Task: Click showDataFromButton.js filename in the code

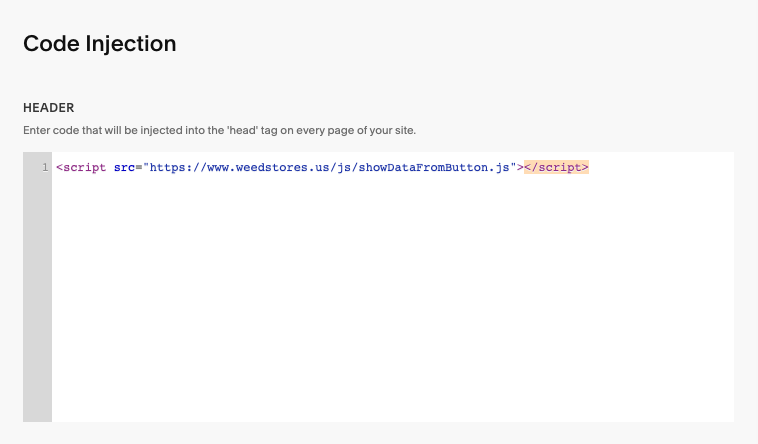Action: pyautogui.click(x=434, y=168)
